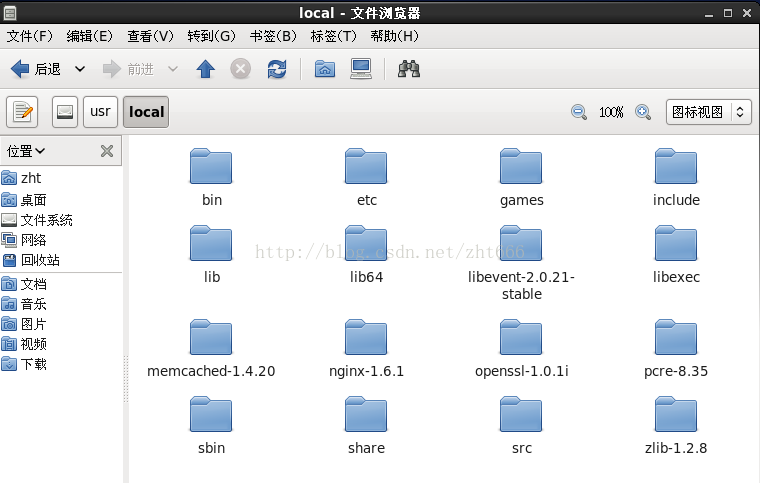Select 视频 bookmark in sidebar
760x483 pixels.
tap(61, 344)
